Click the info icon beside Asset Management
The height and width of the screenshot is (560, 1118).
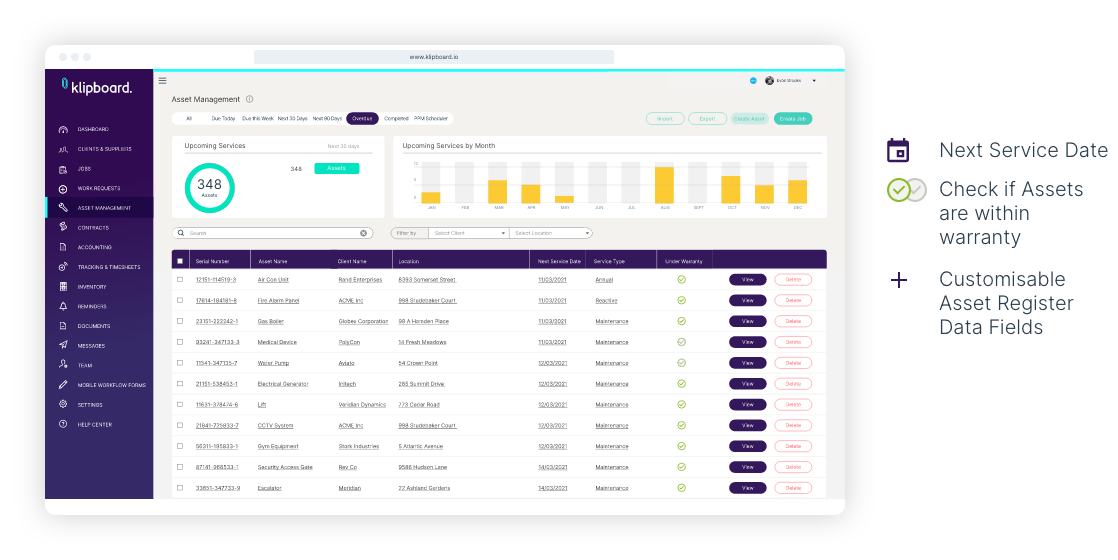coord(250,99)
